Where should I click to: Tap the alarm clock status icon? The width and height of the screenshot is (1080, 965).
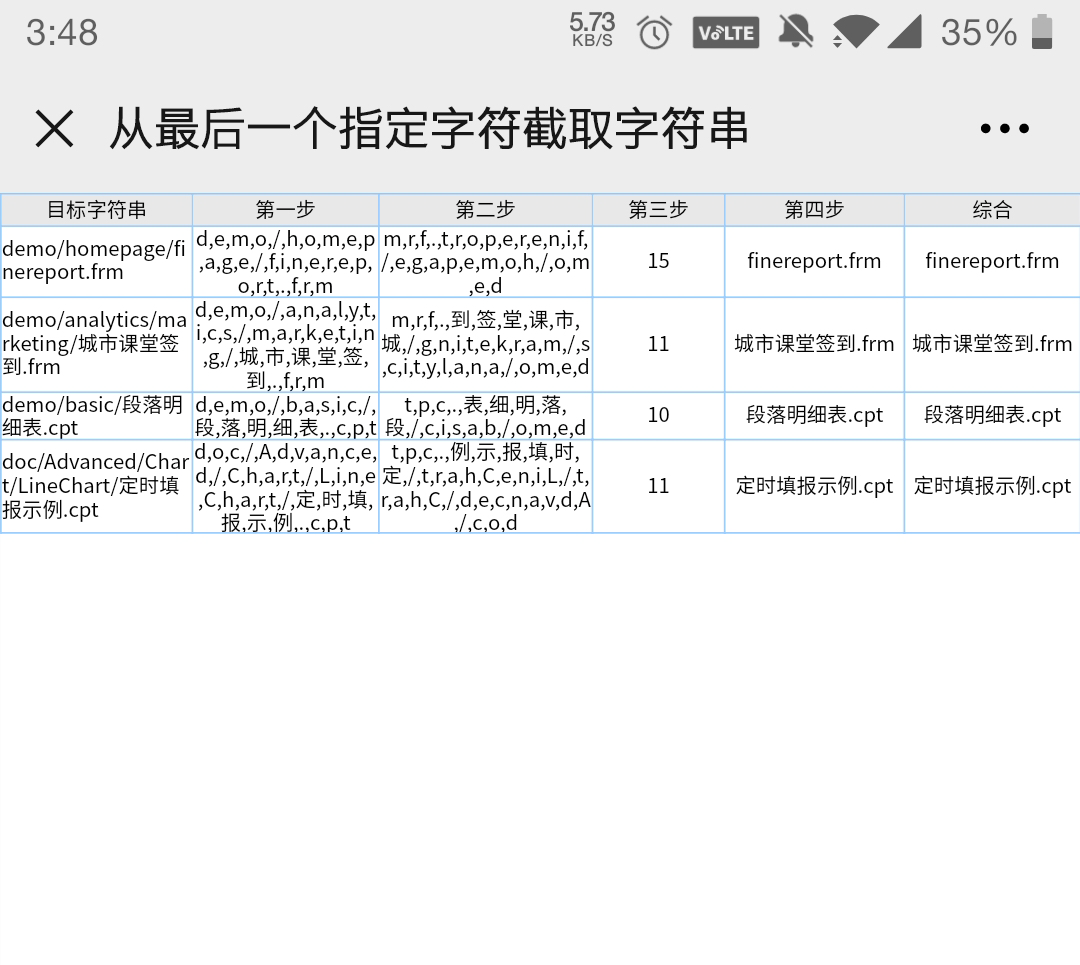[x=654, y=33]
